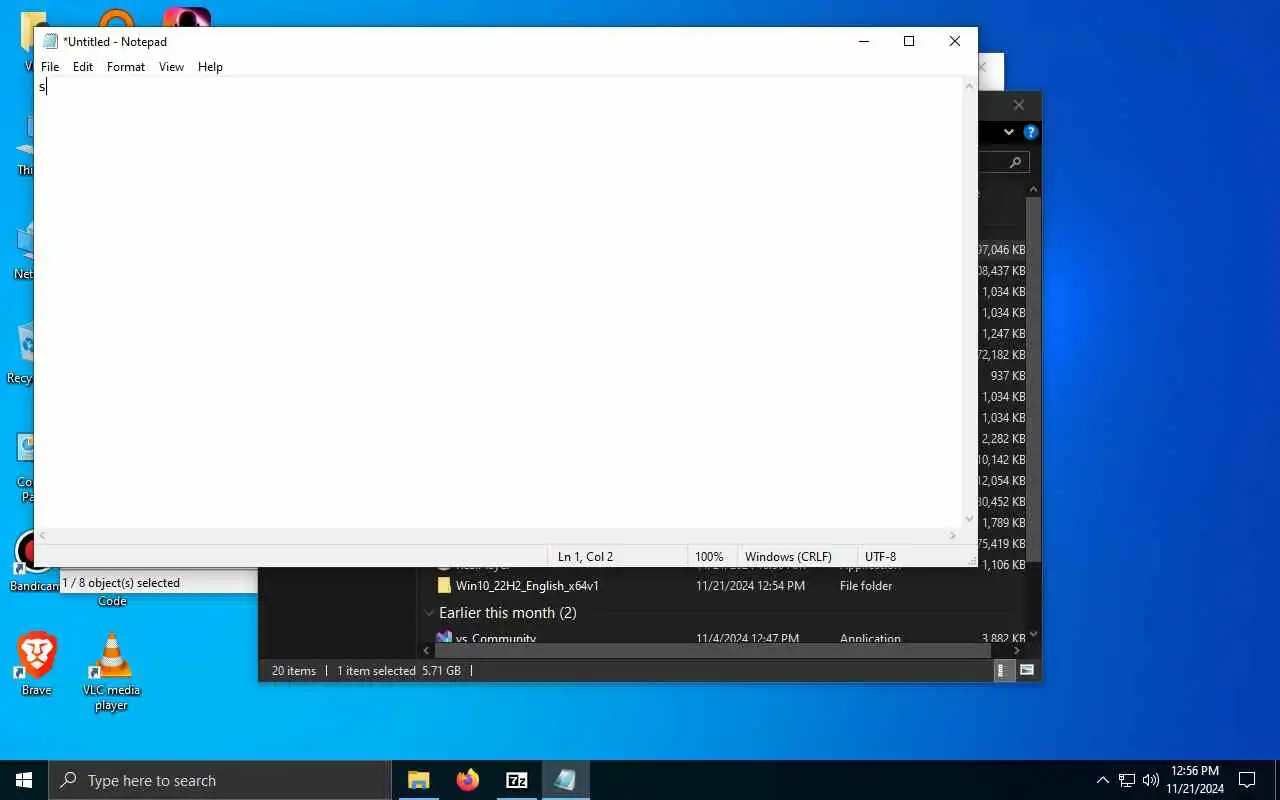Select the pink circular desktop icon at top

[x=187, y=18]
